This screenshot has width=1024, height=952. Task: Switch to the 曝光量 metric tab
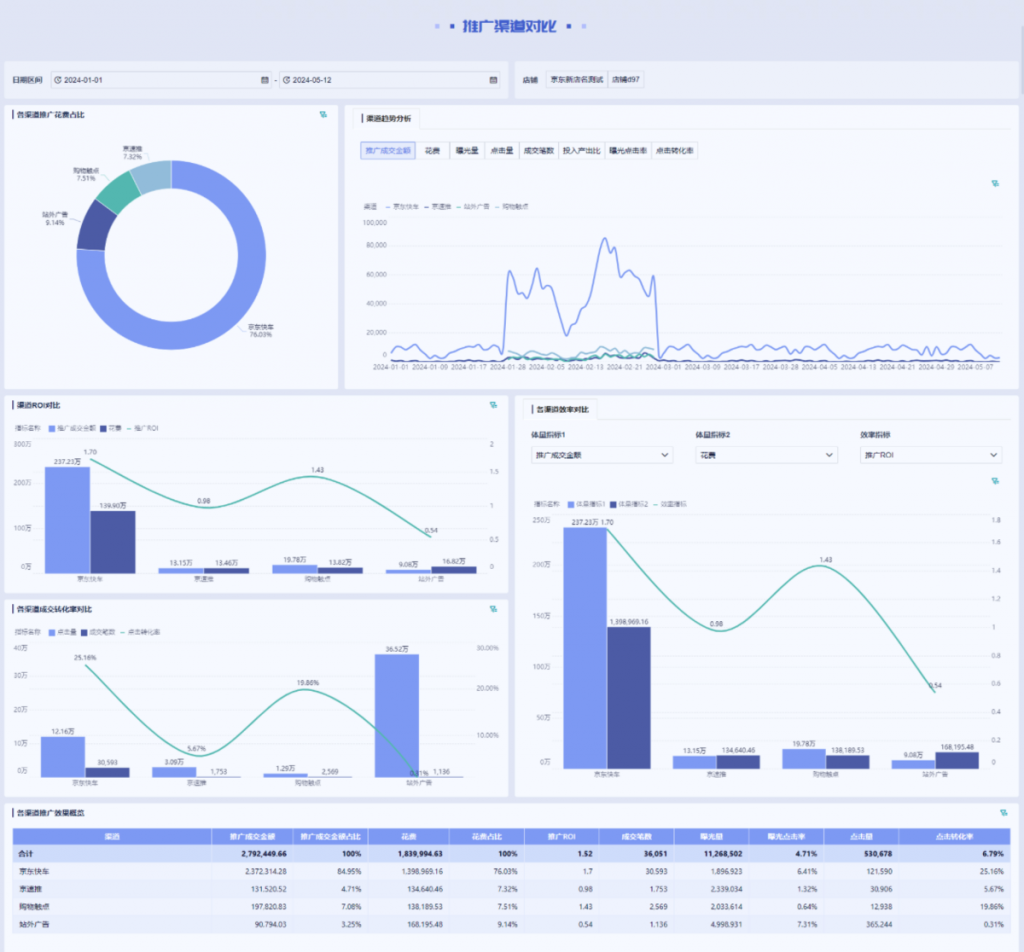pos(465,151)
